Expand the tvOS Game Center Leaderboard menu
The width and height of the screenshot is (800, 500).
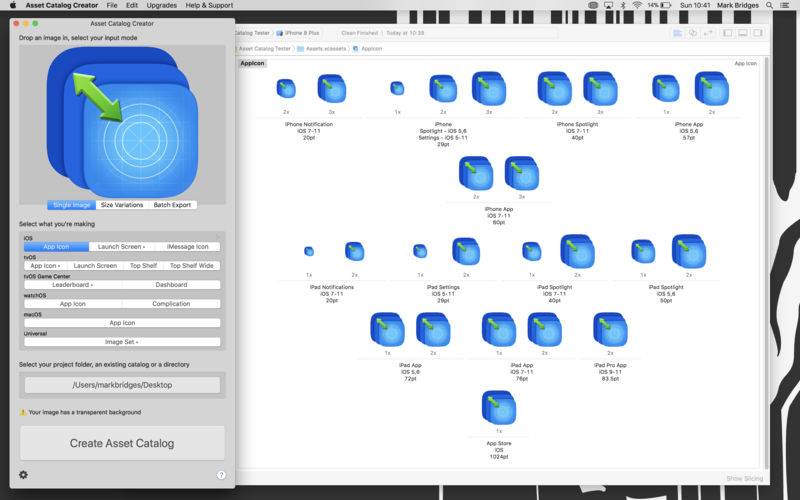tap(73, 285)
